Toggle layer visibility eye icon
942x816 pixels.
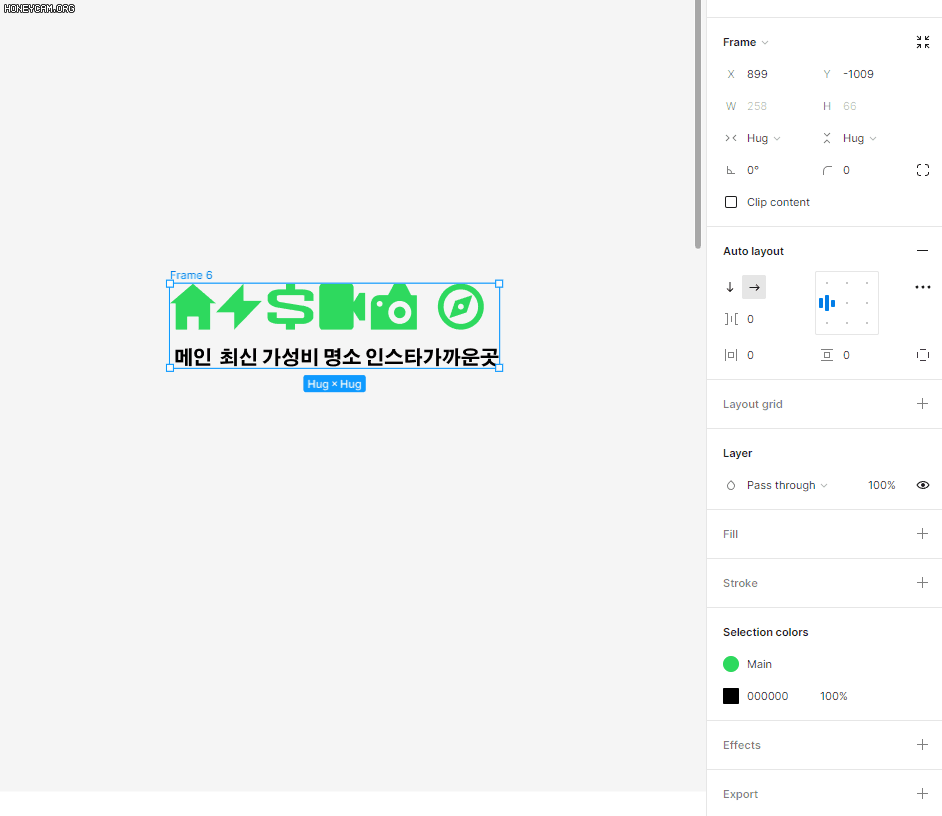pyautogui.click(x=923, y=485)
